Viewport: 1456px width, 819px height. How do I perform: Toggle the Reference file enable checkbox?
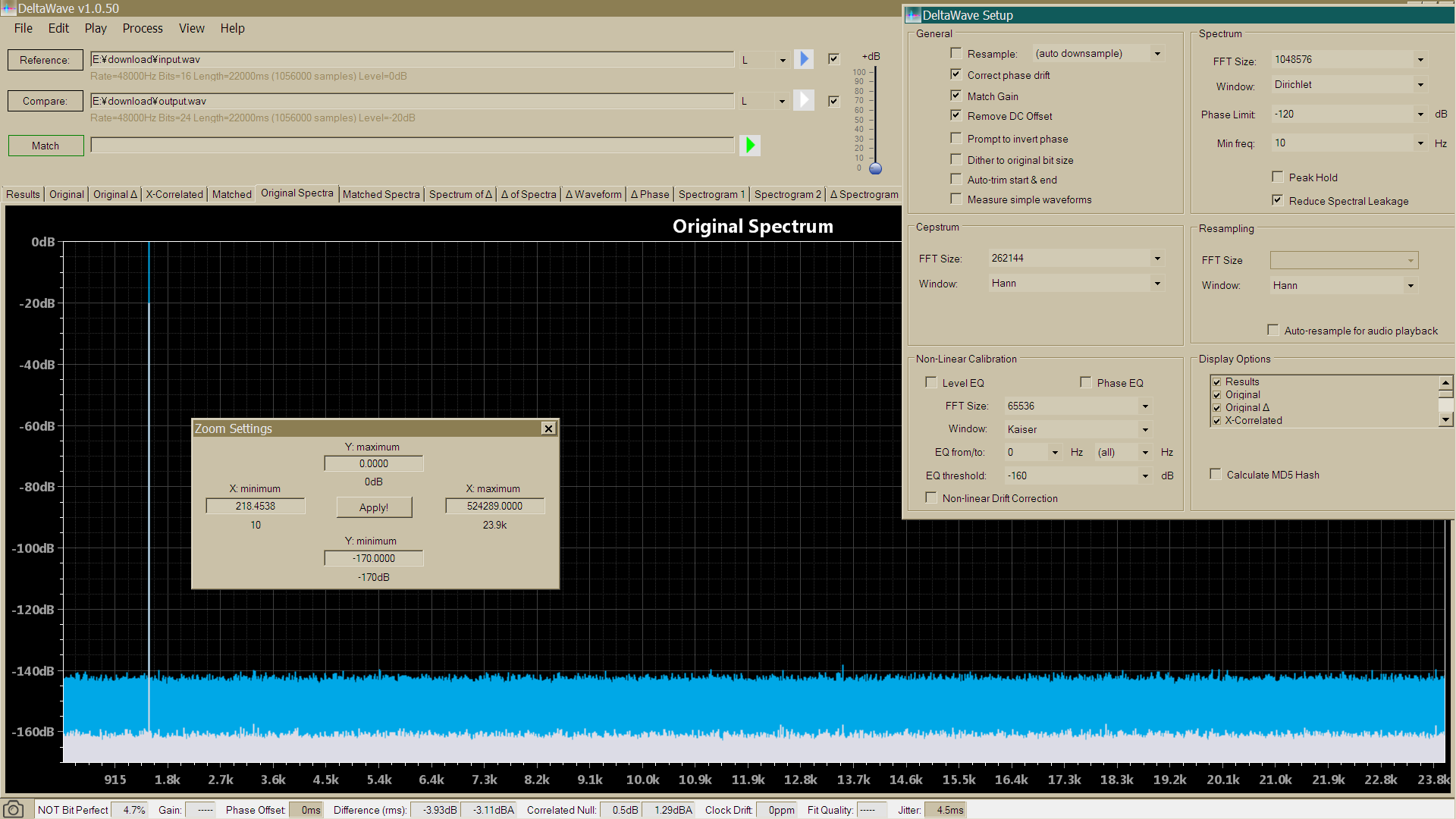pyautogui.click(x=833, y=59)
